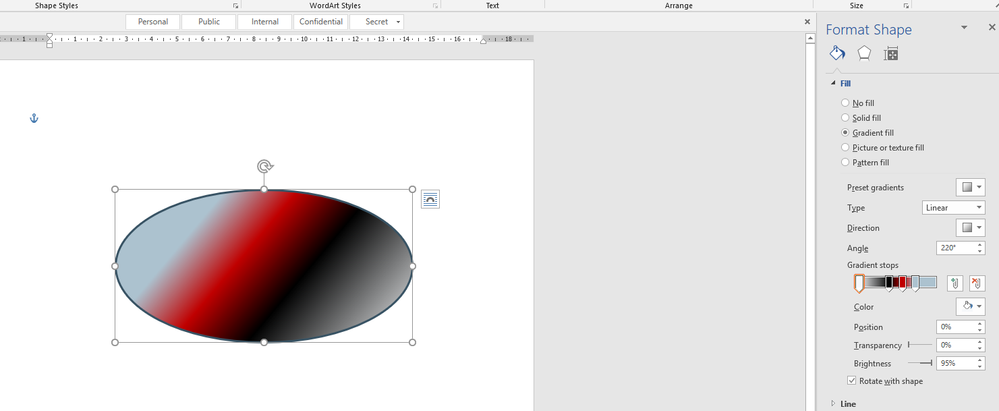Collapse the Fill section
The width and height of the screenshot is (999, 411).
click(833, 83)
